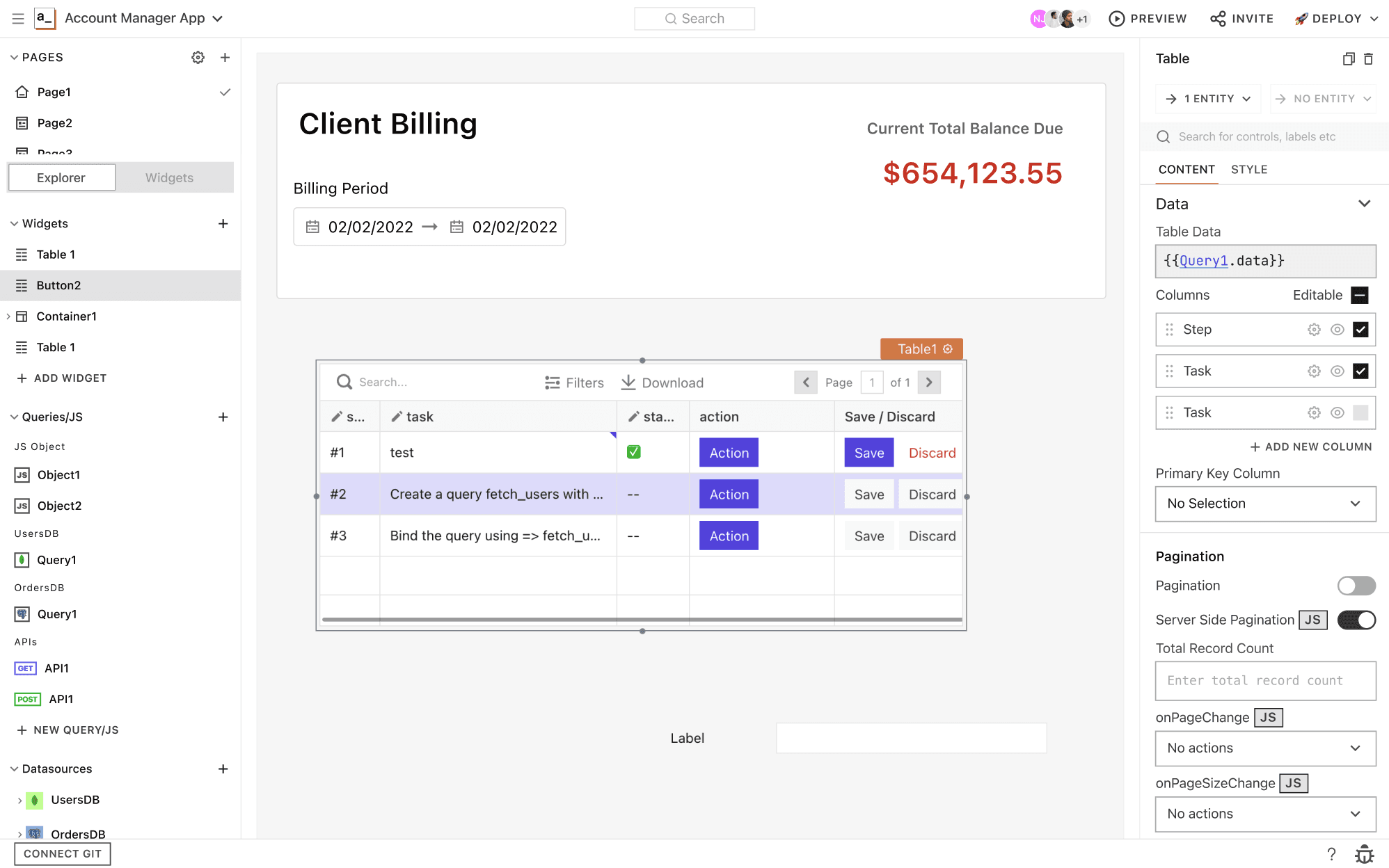Add a new page with plus icon
This screenshot has height=868, width=1389.
[225, 58]
